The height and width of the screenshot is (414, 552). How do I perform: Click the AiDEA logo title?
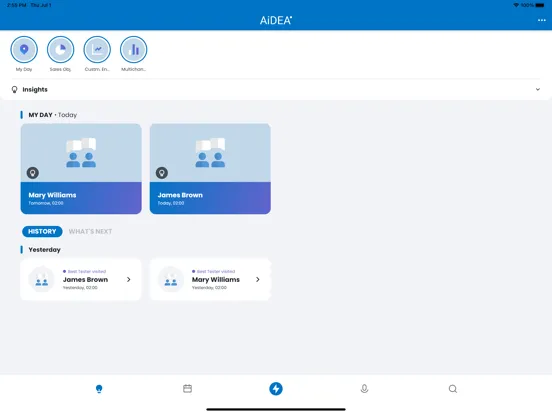[276, 20]
